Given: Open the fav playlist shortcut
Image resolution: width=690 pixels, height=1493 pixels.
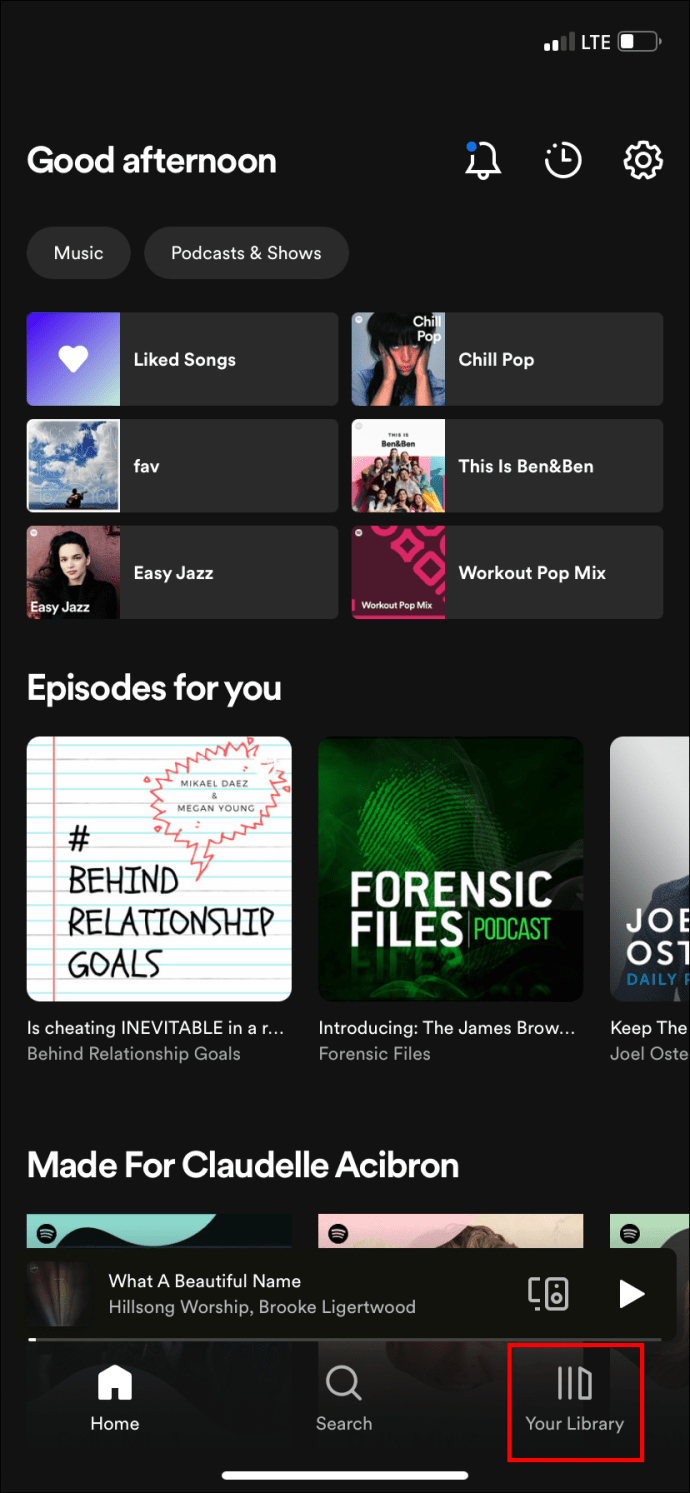Looking at the screenshot, I should (x=182, y=466).
